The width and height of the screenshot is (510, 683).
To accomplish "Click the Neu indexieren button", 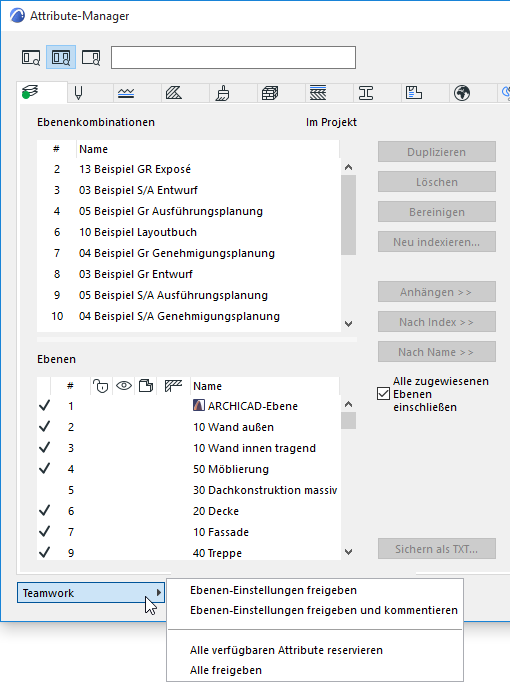I will point(437,242).
